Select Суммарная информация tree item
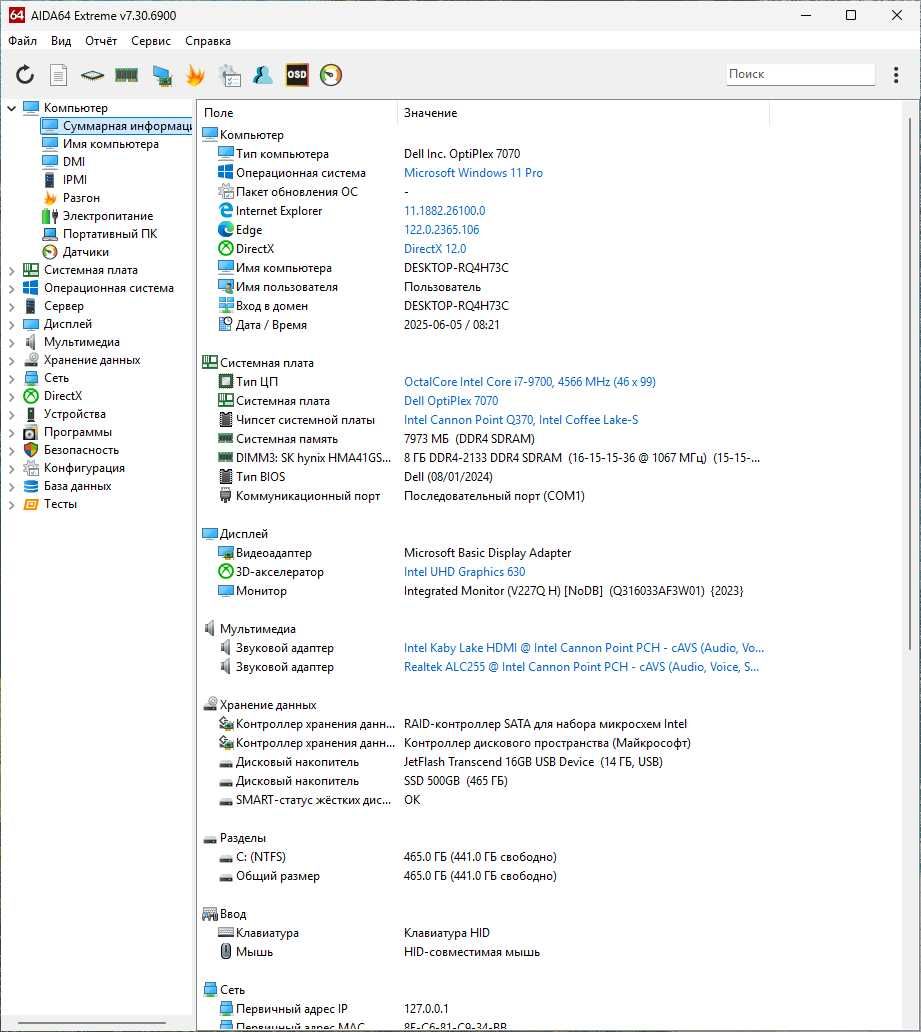The height and width of the screenshot is (1032, 921). [117, 126]
